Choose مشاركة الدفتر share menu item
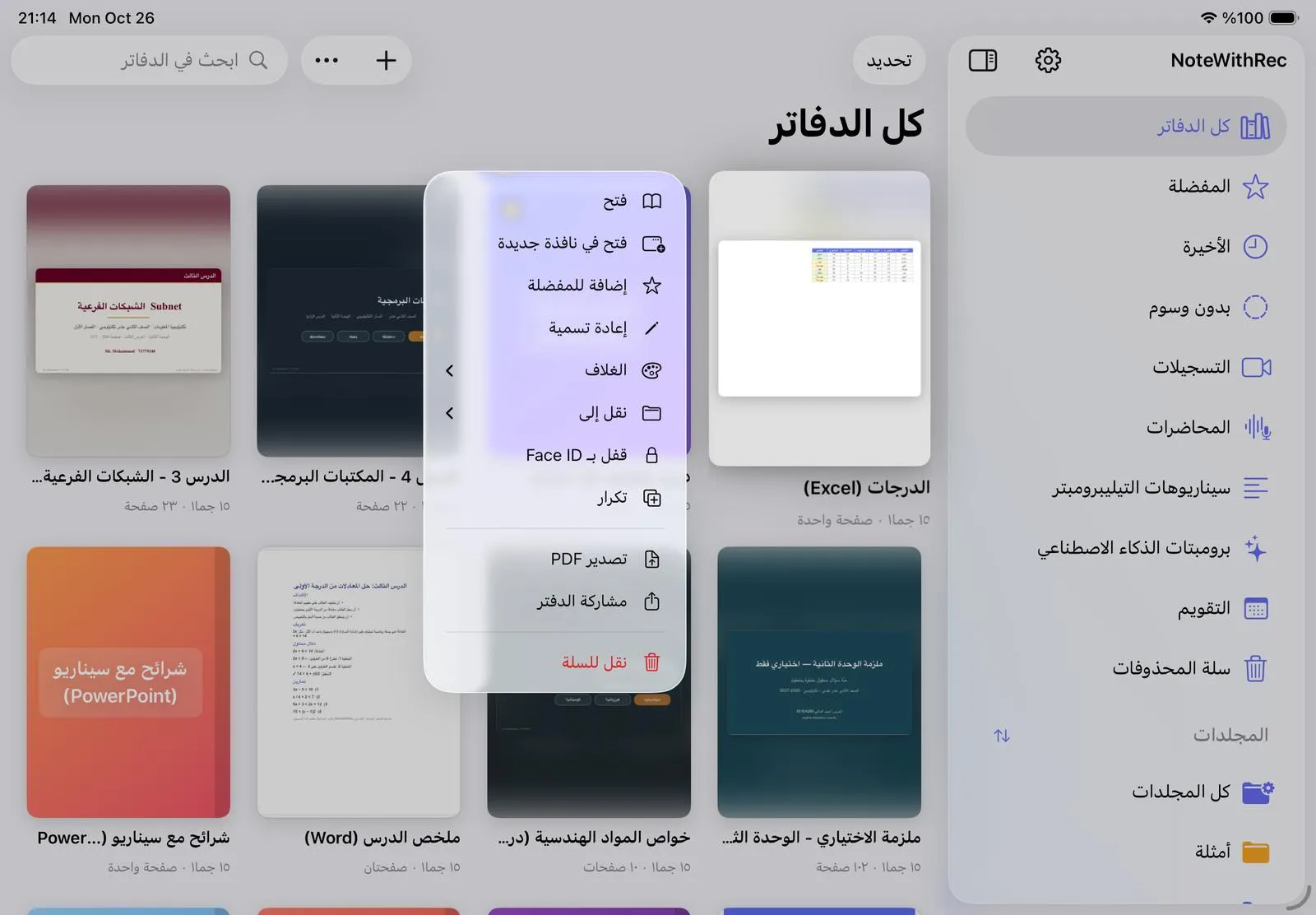This screenshot has width=1316, height=915. click(555, 601)
